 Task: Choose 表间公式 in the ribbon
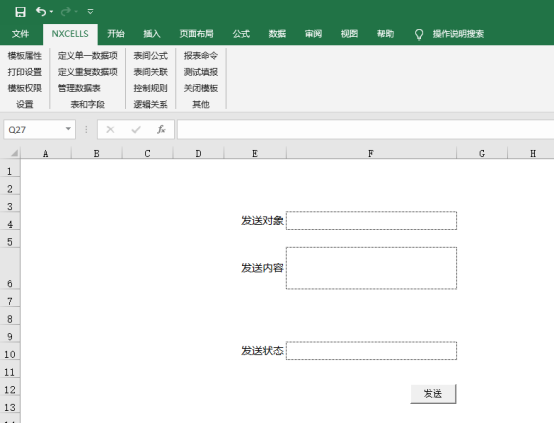151,56
